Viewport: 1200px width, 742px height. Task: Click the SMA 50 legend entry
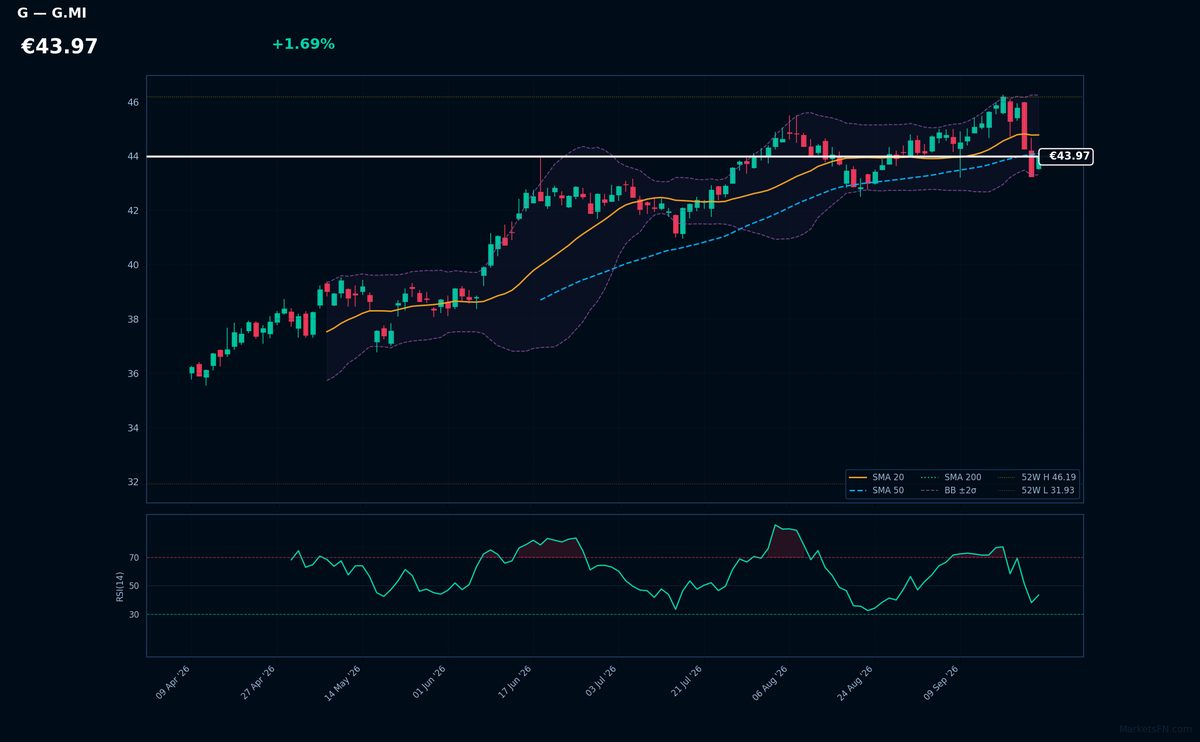coord(876,491)
